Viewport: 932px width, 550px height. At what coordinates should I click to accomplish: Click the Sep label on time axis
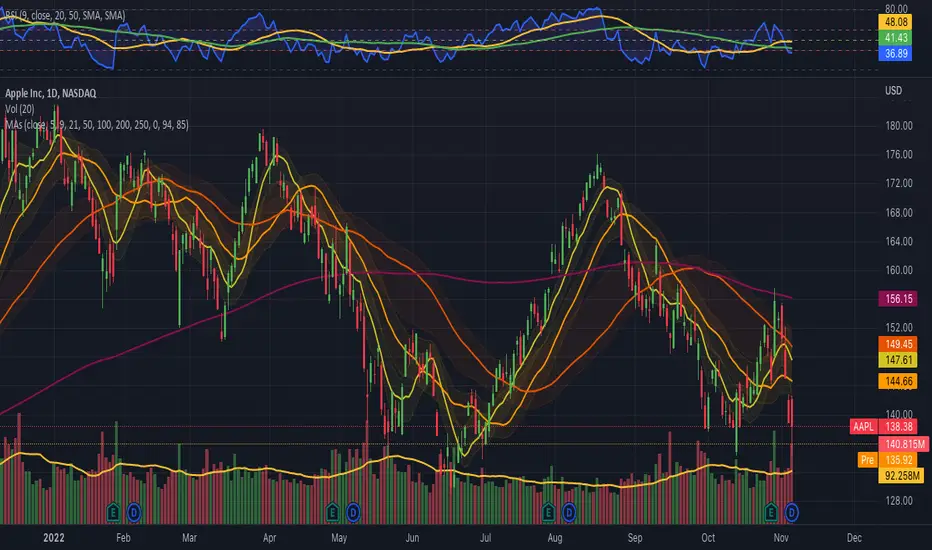(x=635, y=538)
